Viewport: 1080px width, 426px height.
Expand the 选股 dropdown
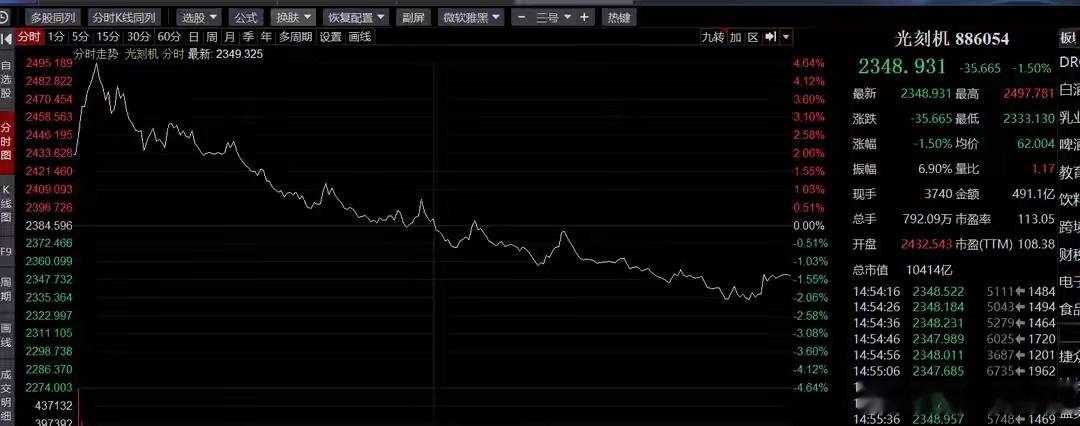point(198,18)
